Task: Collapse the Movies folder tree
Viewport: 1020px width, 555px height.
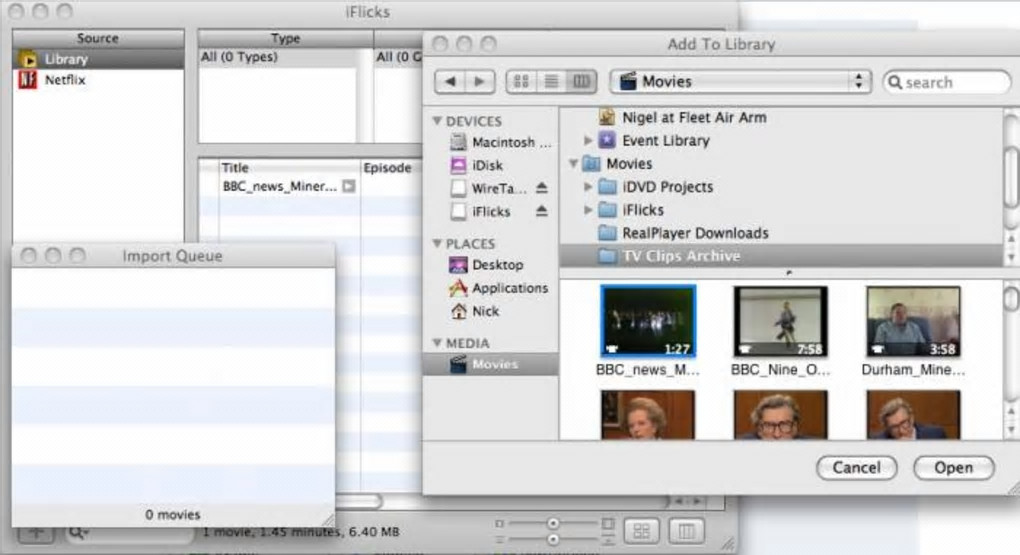Action: 573,164
